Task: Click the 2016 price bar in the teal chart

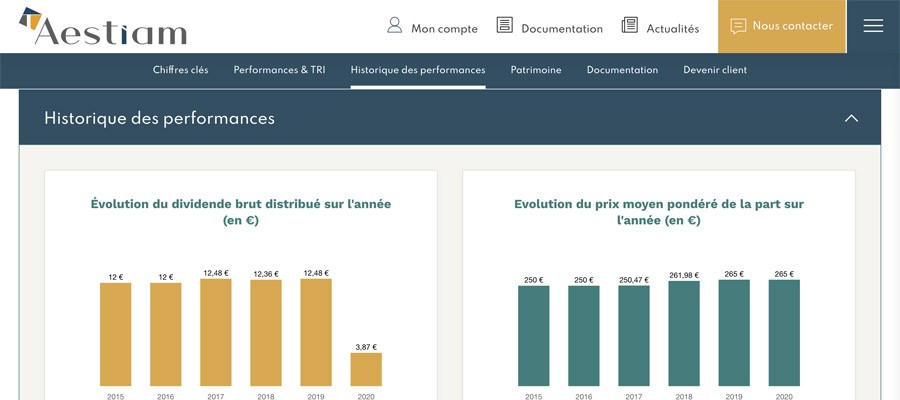Action: pos(584,336)
